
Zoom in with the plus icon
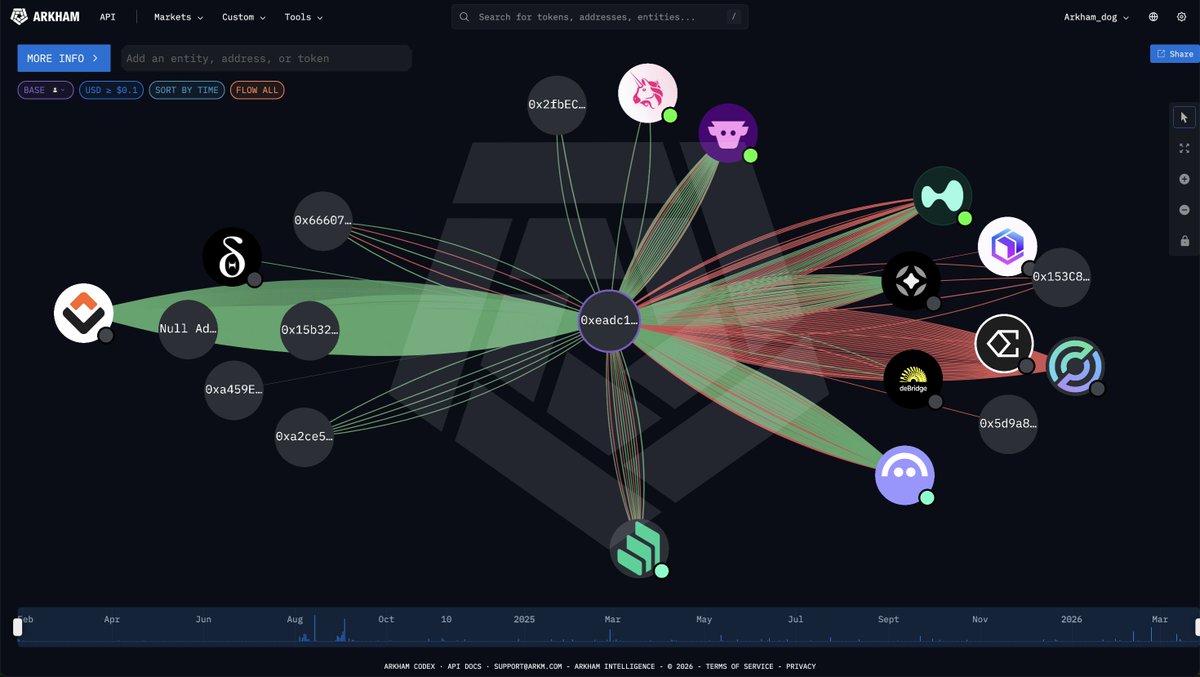click(1184, 179)
